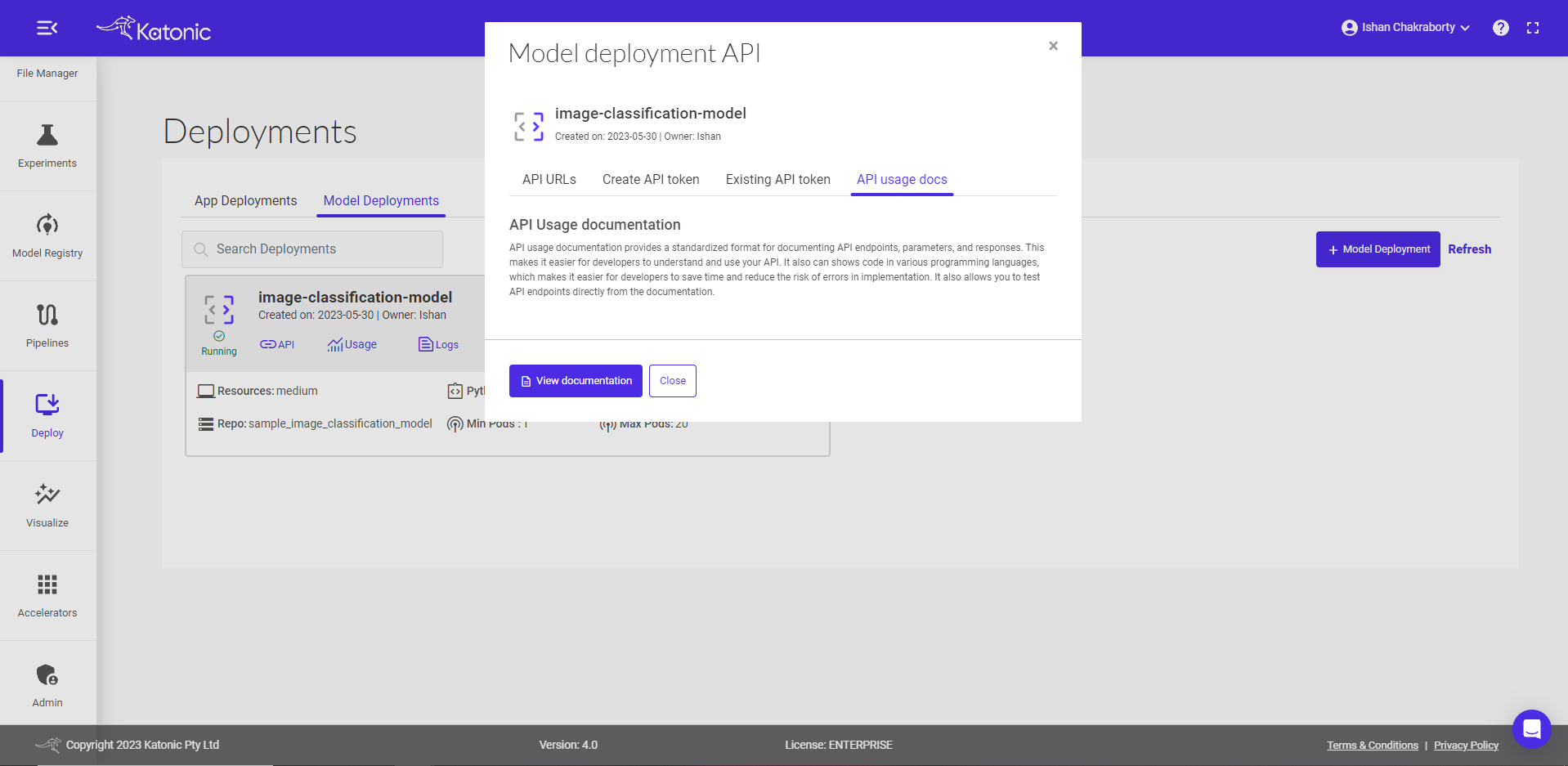Open the Usage chart link
Viewport: 1568px width, 766px height.
coord(352,345)
